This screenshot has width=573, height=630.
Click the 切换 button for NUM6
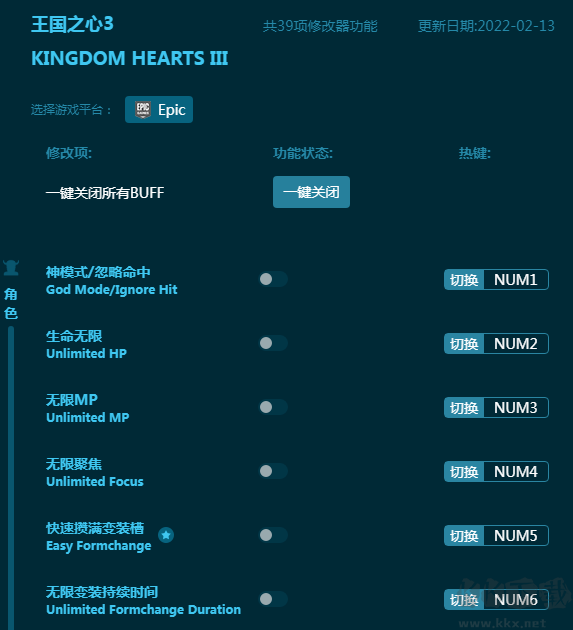pos(464,599)
